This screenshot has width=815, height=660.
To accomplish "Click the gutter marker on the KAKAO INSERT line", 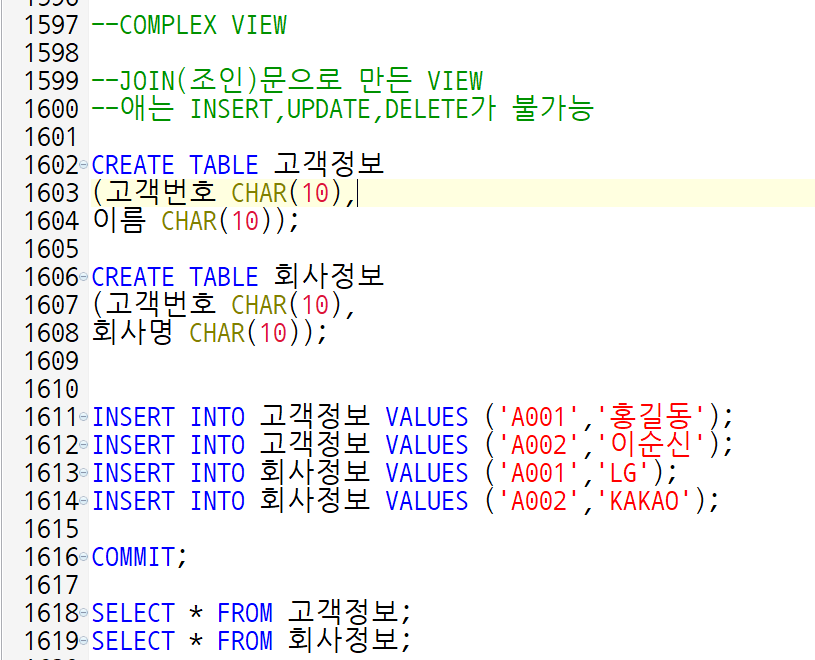I will (x=86, y=502).
